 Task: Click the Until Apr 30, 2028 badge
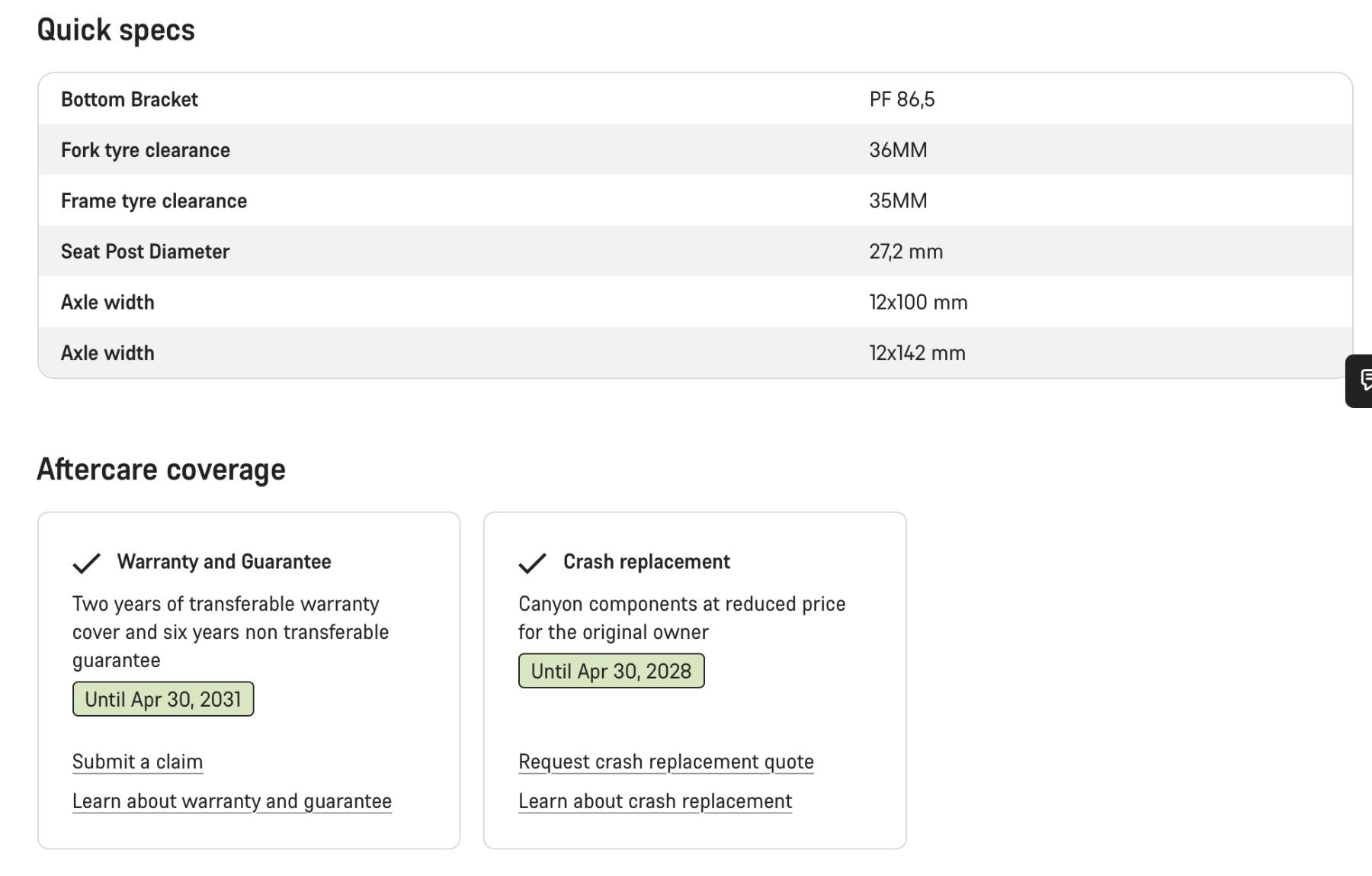pyautogui.click(x=611, y=671)
